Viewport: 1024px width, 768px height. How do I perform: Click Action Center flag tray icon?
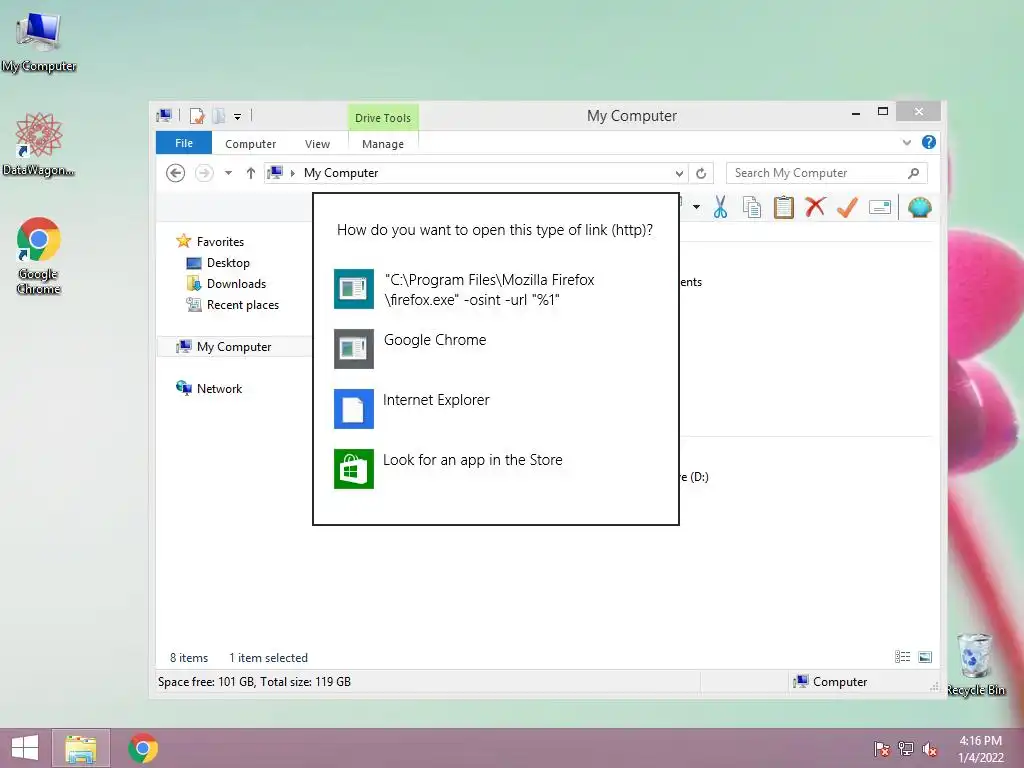(x=882, y=749)
